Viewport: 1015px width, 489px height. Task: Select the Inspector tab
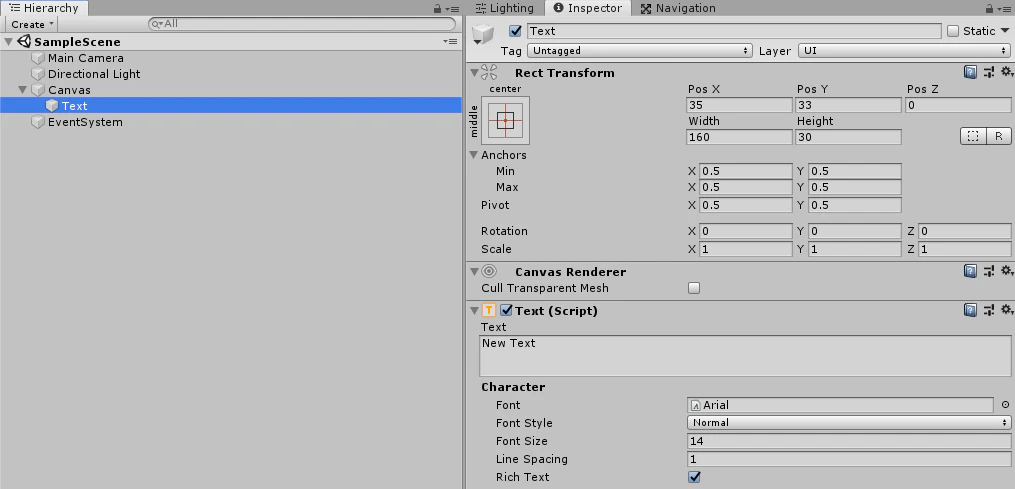(588, 8)
